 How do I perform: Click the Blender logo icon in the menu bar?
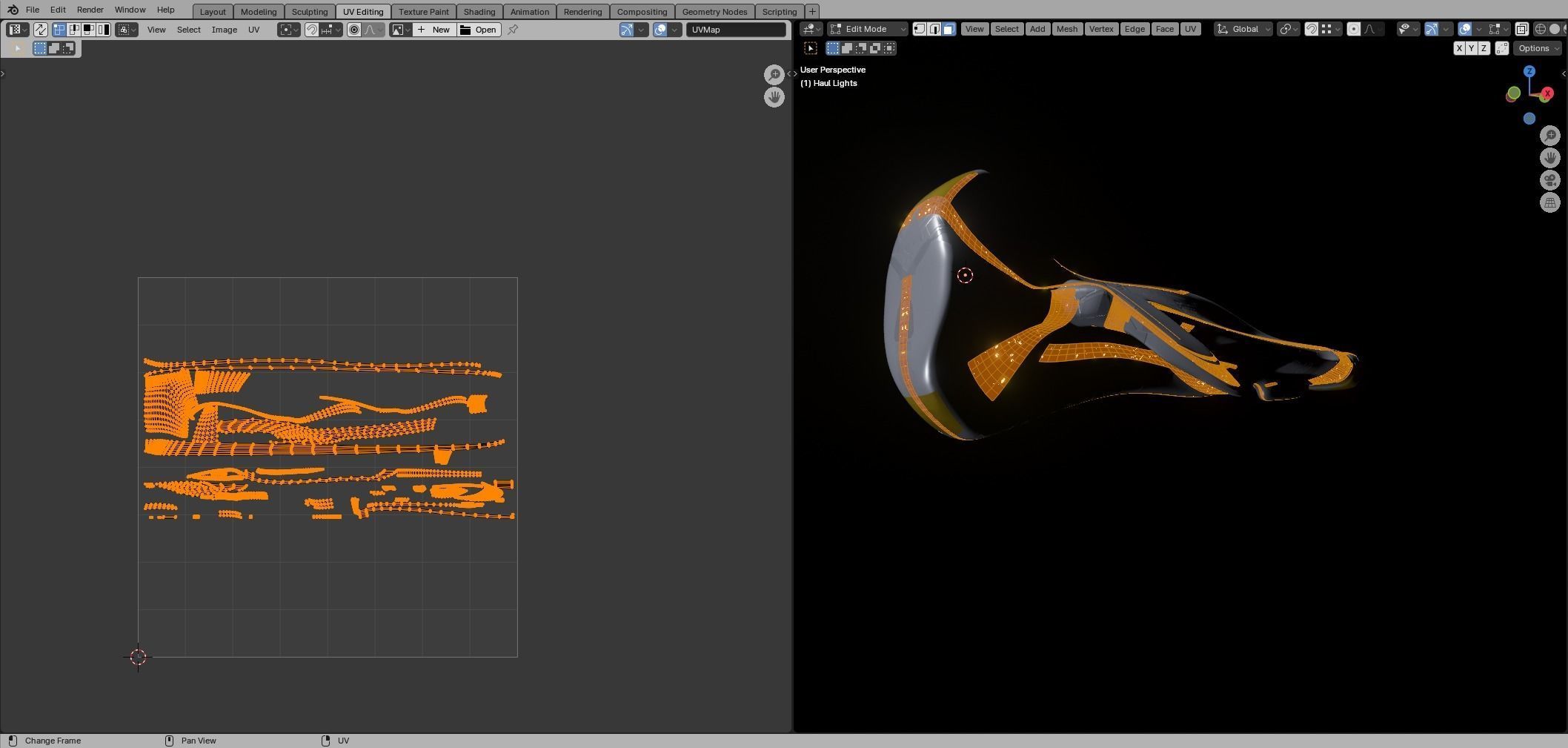(13, 10)
